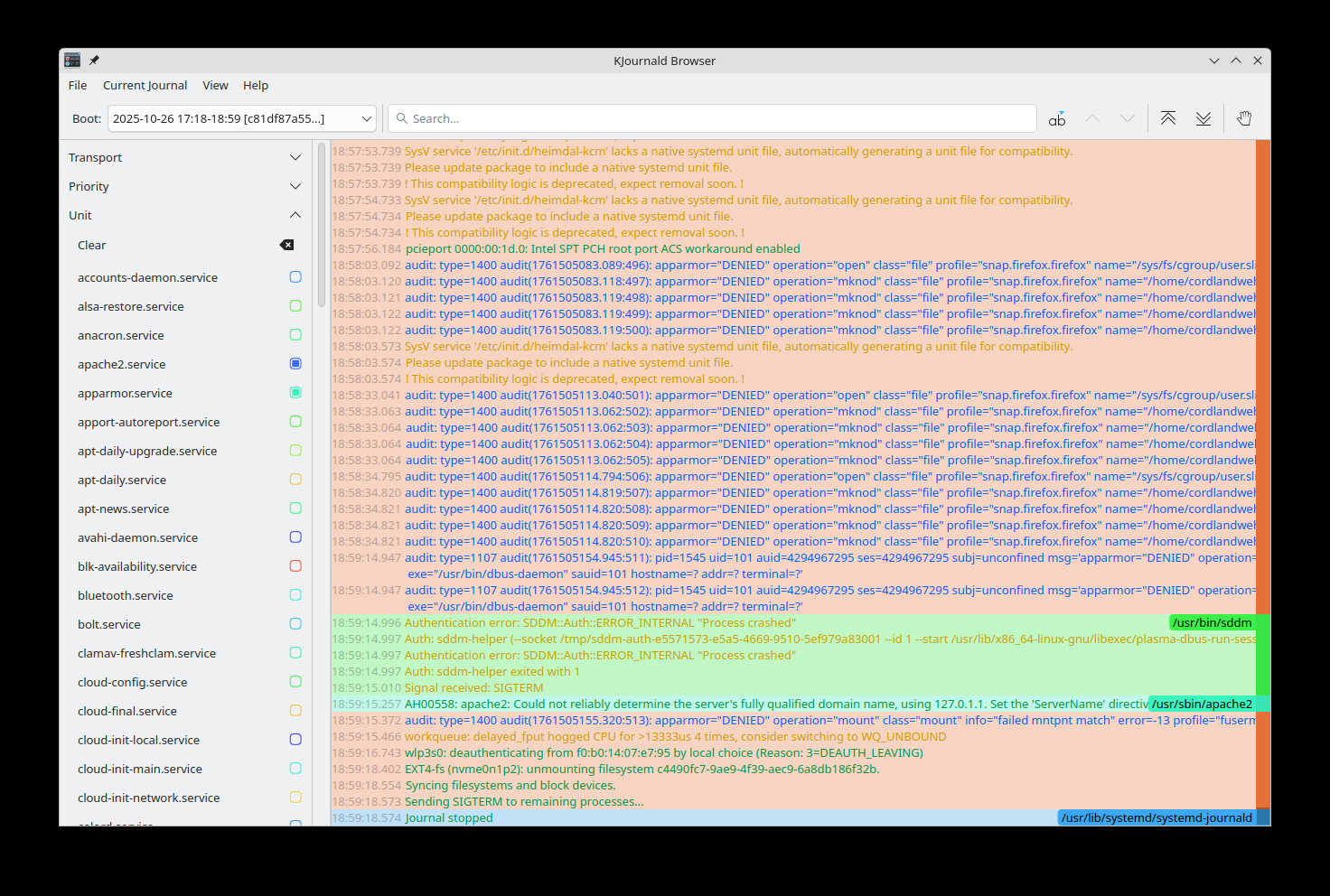Click in the Search text field
Screen dimensions: 1330x896
714,119
